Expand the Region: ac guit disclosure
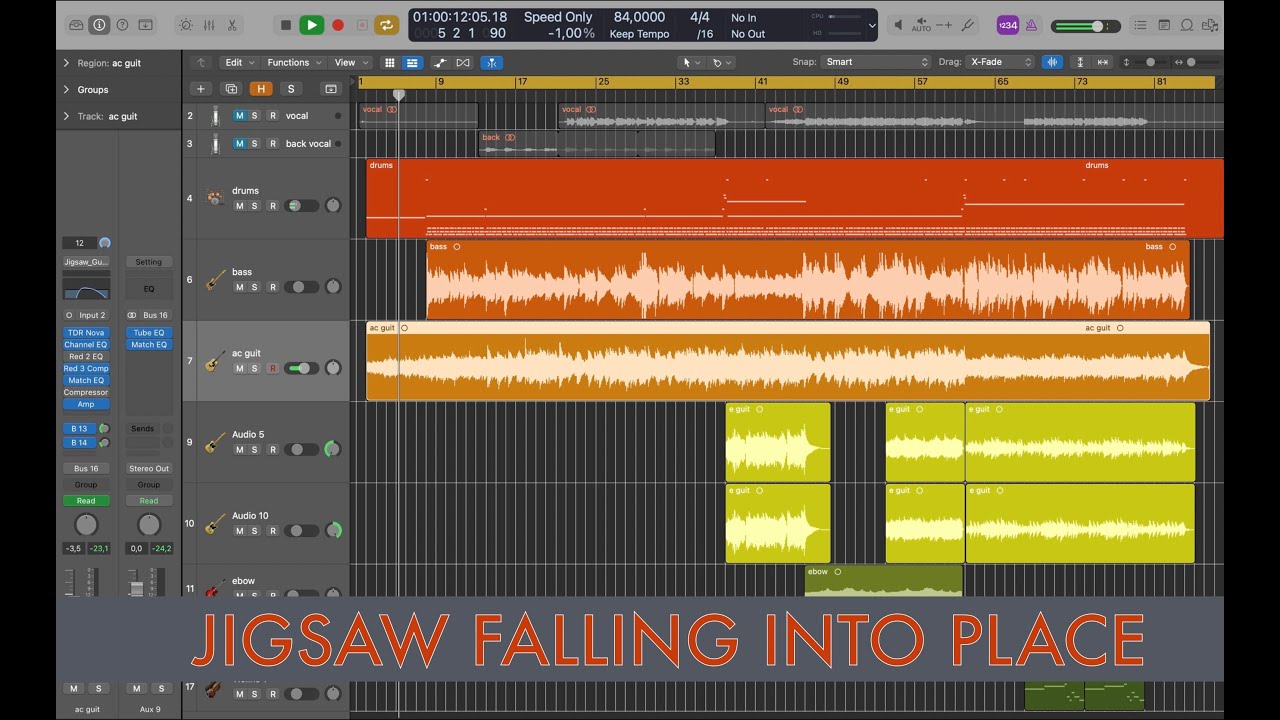Screen dimensions: 1280x720 click(66, 63)
